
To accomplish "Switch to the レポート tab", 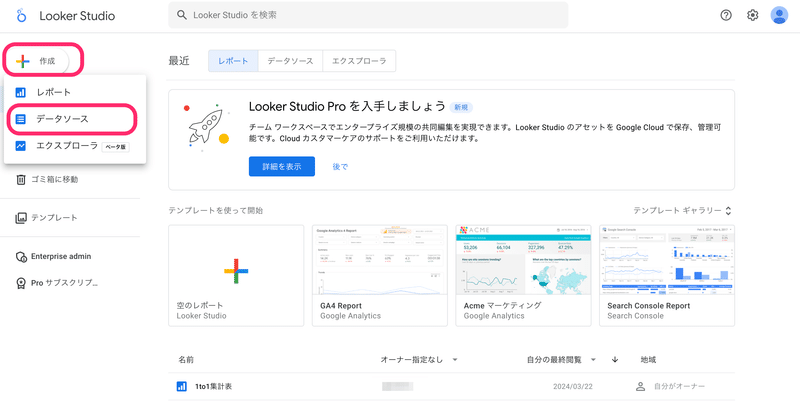I will click(233, 61).
